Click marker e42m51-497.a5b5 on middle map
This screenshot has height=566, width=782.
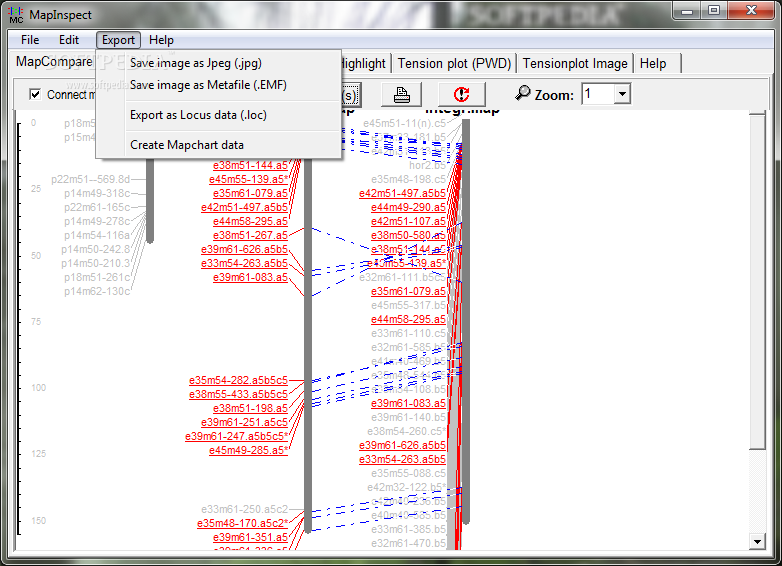(x=244, y=207)
